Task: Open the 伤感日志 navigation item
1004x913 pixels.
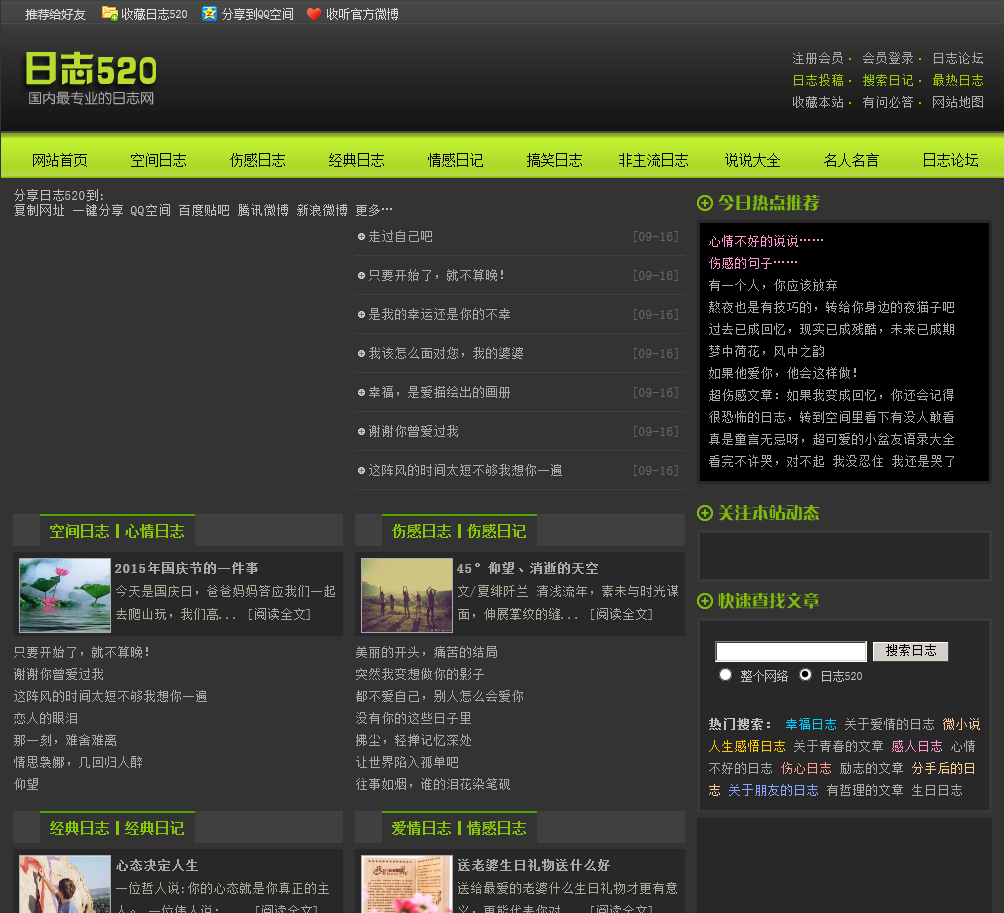Action: [257, 160]
